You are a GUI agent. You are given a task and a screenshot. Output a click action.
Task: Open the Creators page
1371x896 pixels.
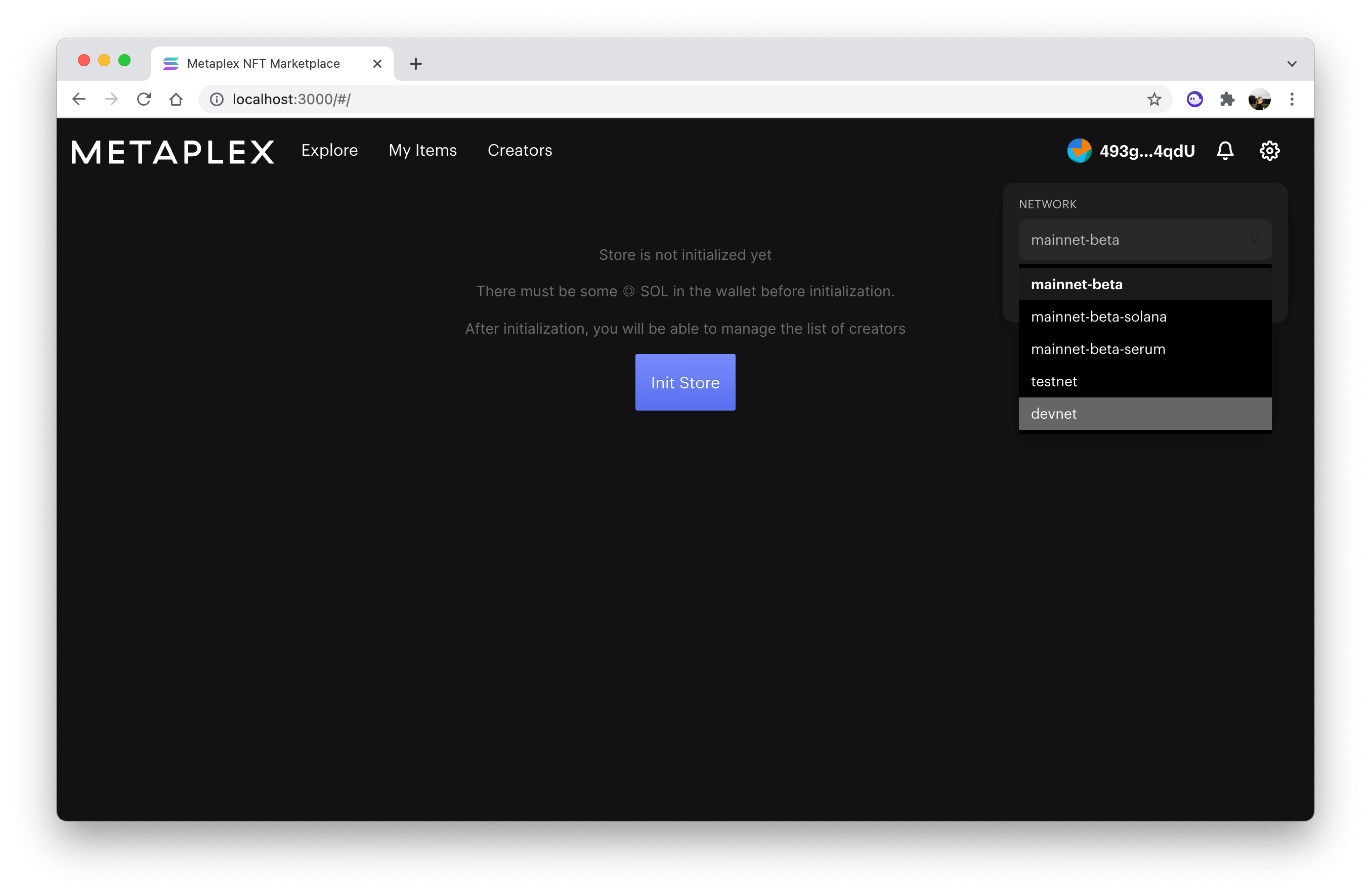(520, 150)
